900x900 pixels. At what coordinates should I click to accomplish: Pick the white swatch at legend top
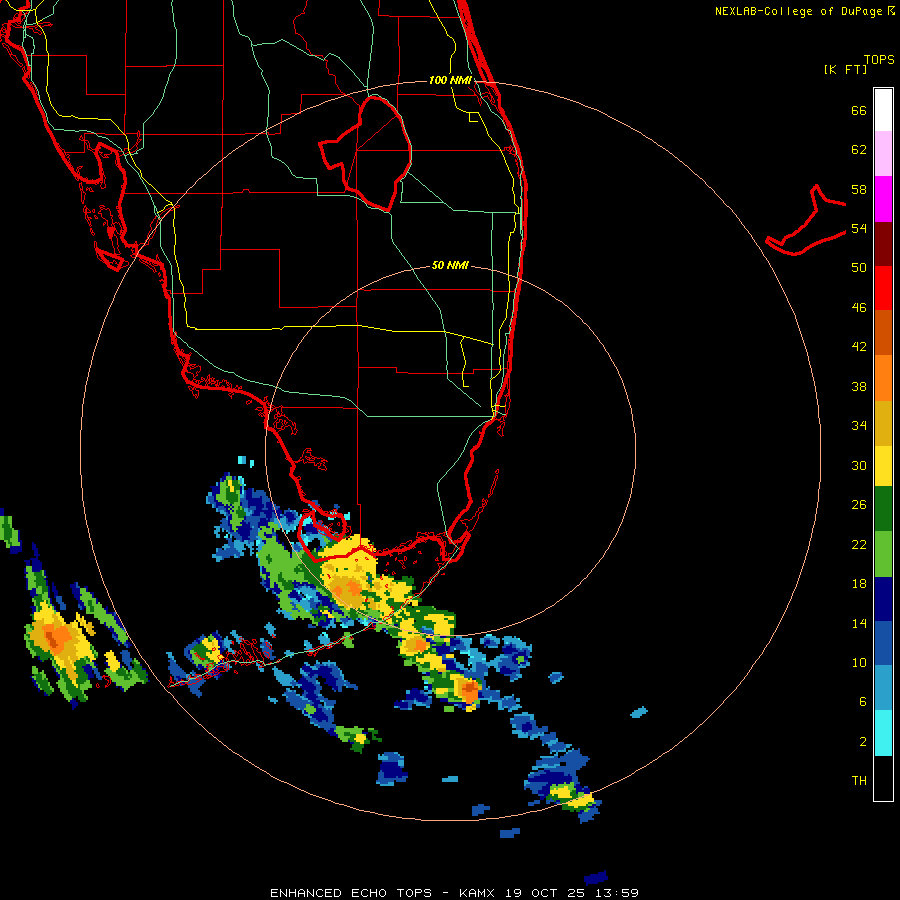[x=883, y=110]
